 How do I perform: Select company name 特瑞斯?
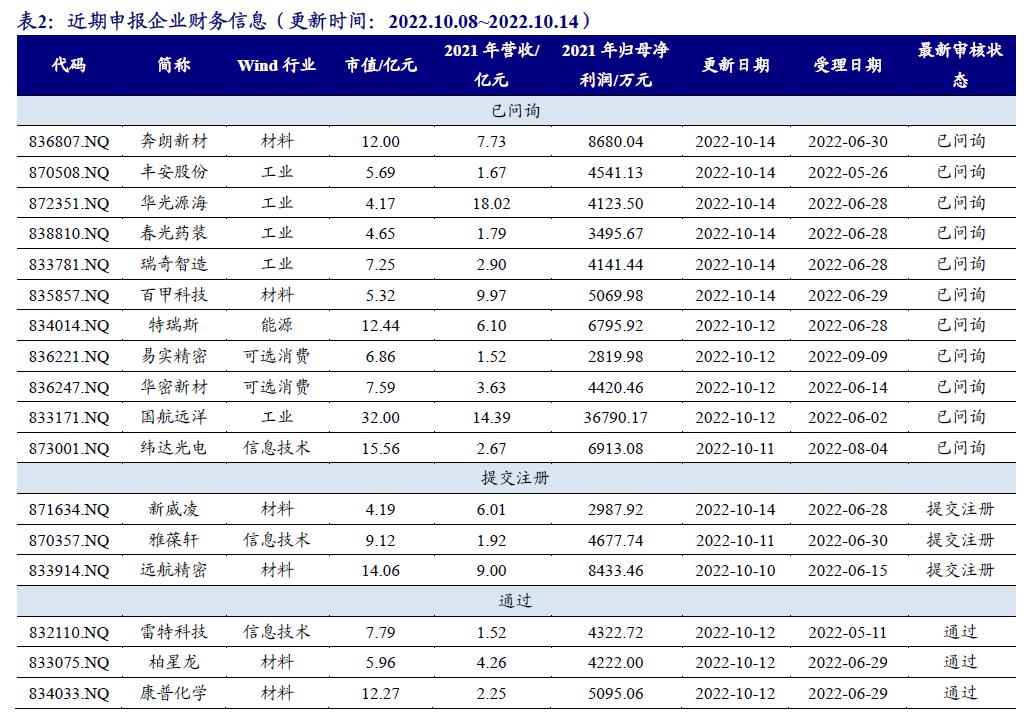174,325
